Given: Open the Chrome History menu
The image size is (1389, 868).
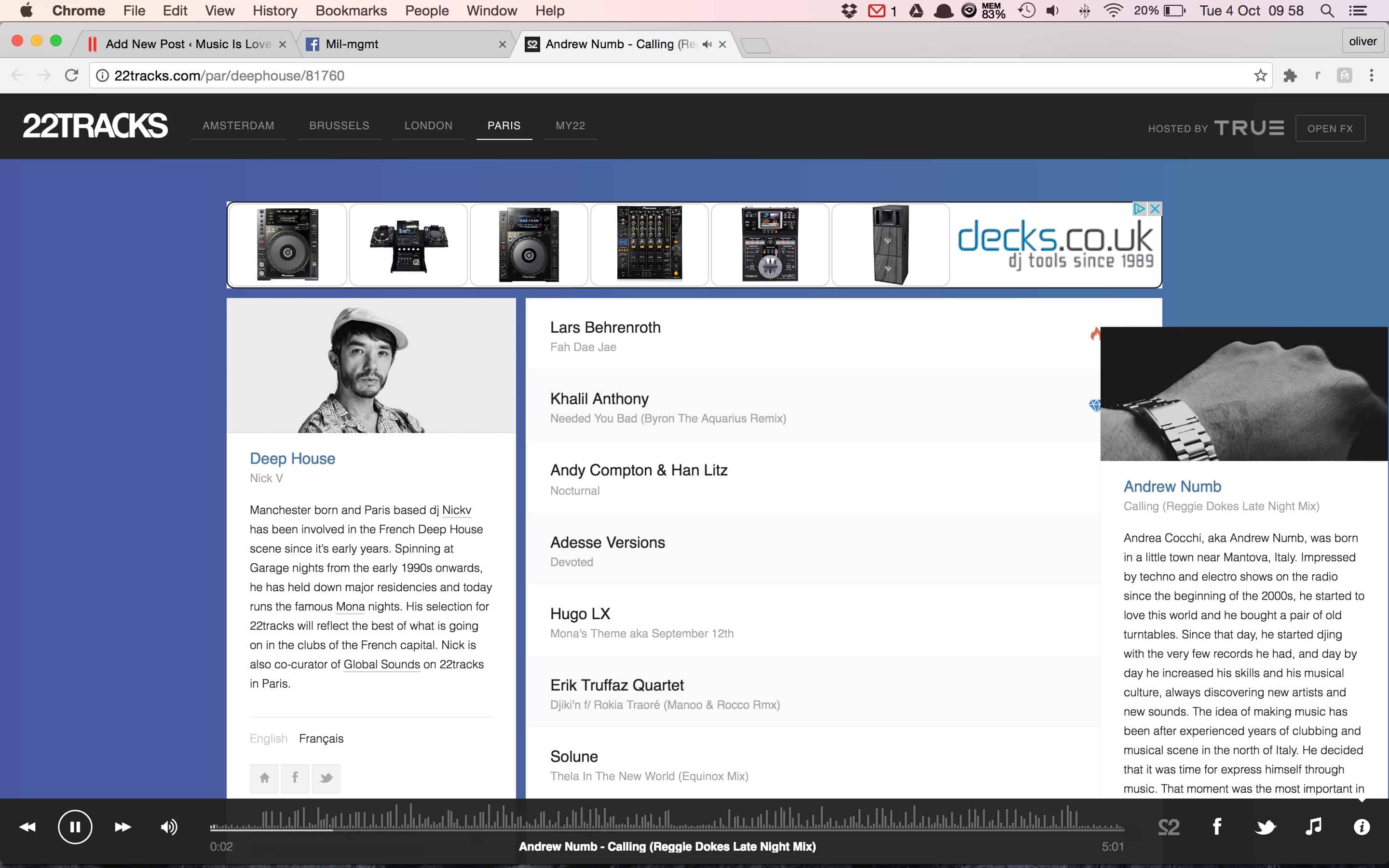Looking at the screenshot, I should 275,10.
